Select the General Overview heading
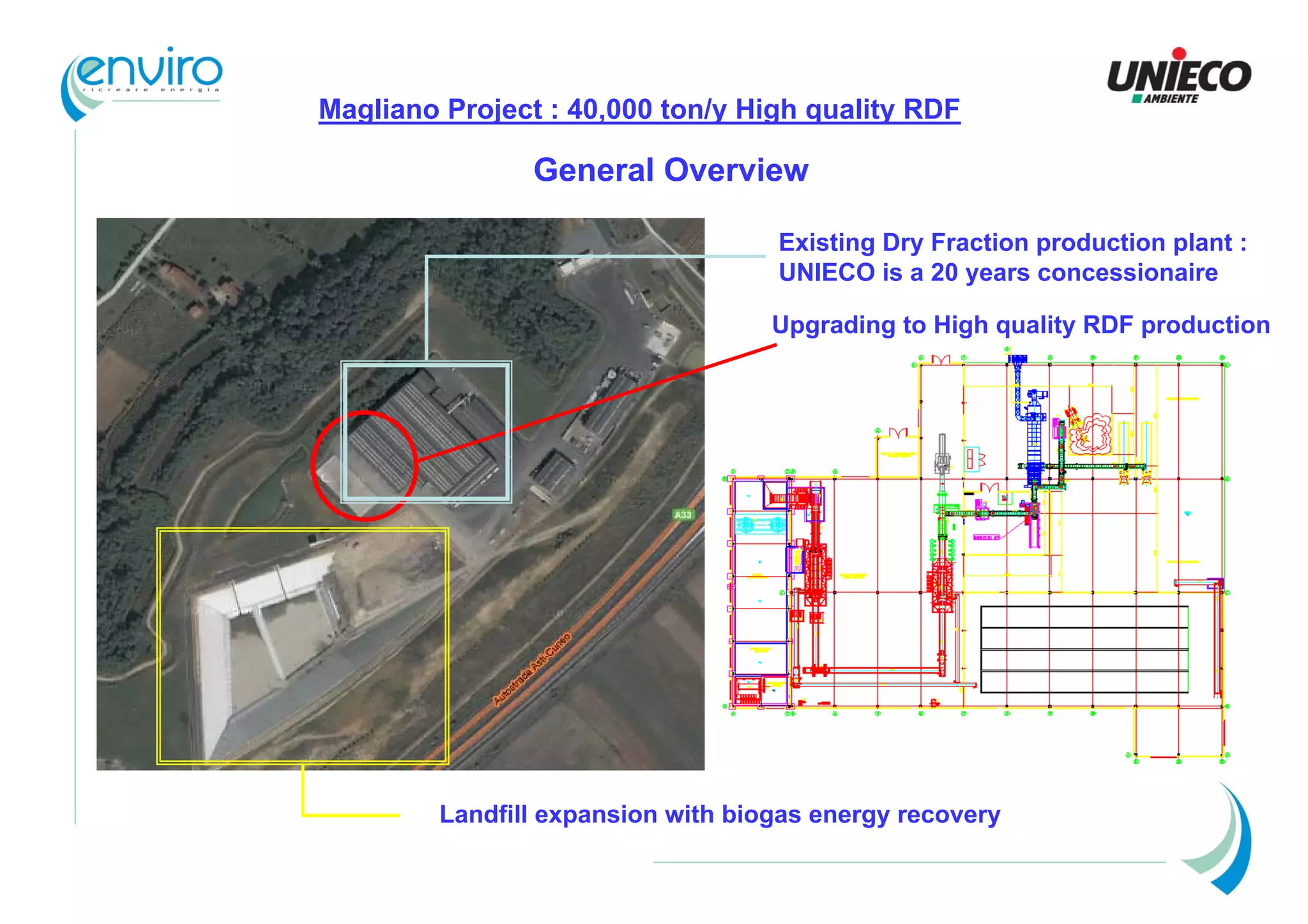Viewport: 1308px width, 924px height. tap(671, 170)
